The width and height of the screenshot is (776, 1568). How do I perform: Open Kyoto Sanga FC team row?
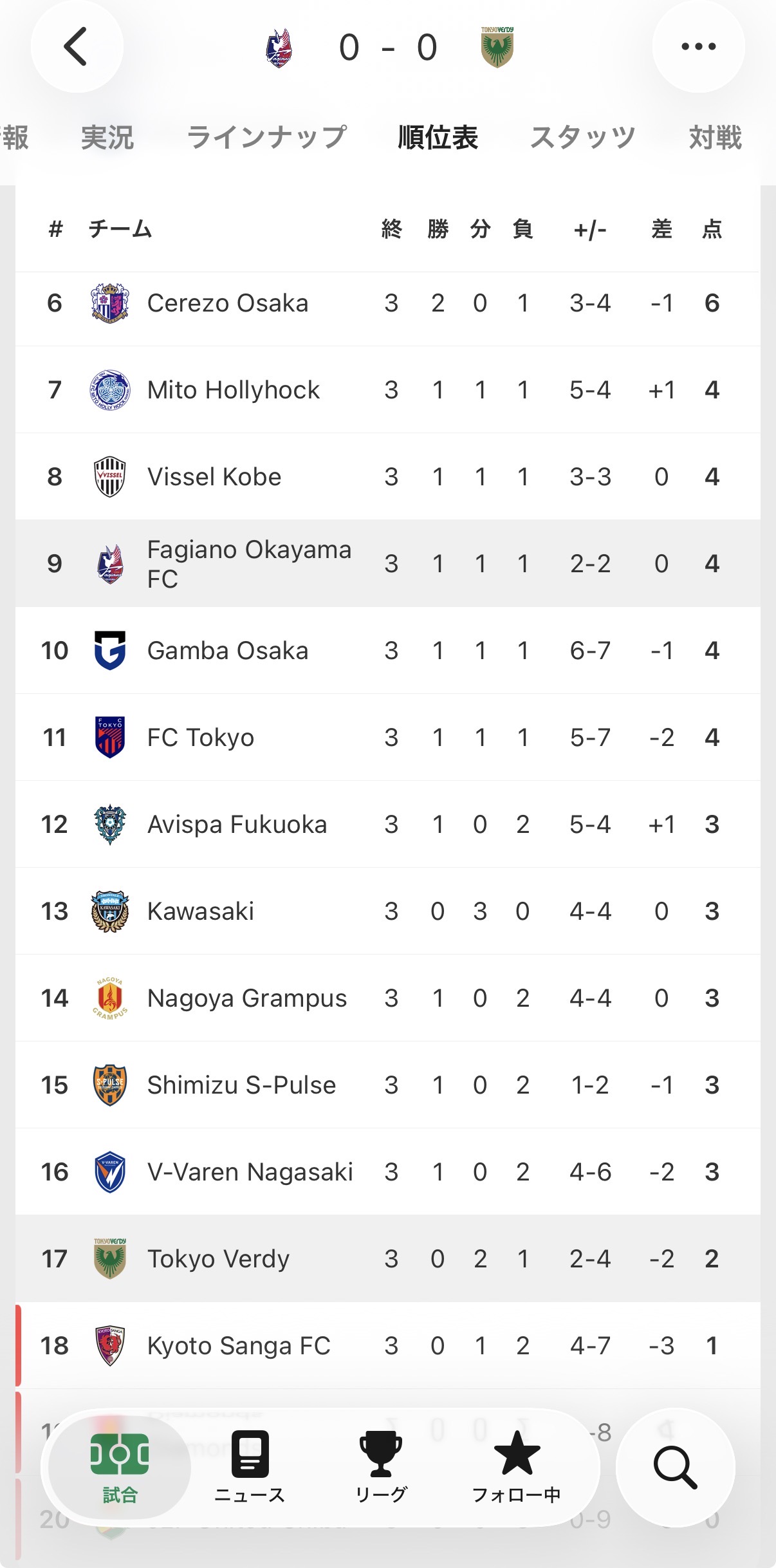tap(388, 1346)
